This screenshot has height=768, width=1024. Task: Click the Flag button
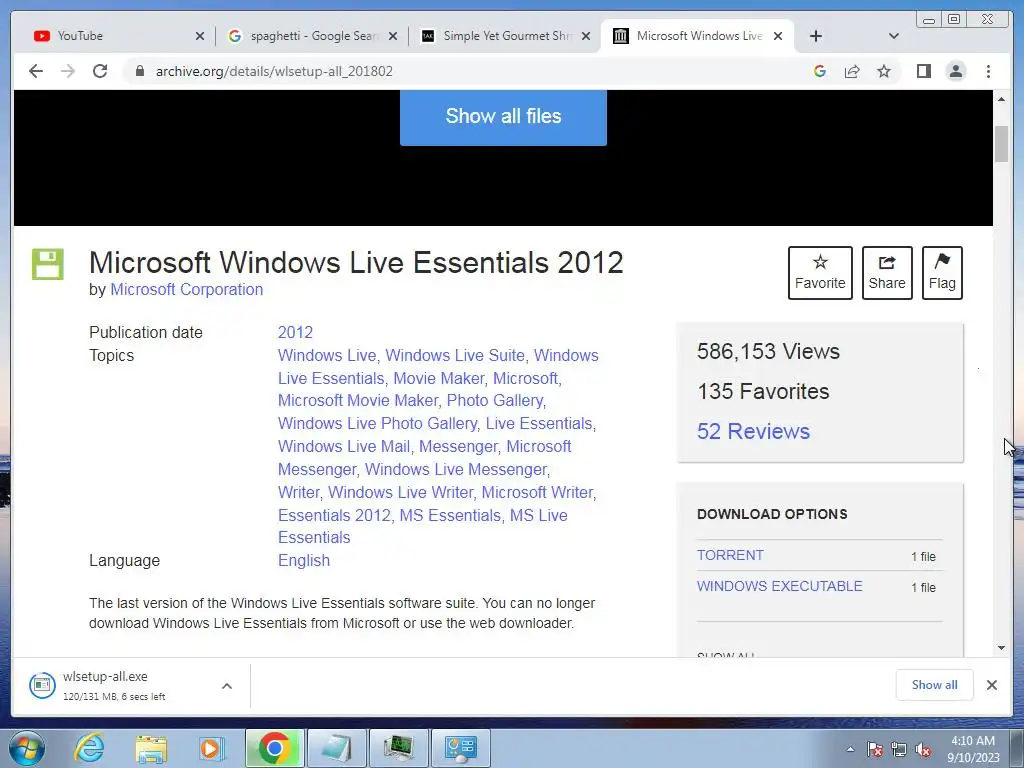942,273
